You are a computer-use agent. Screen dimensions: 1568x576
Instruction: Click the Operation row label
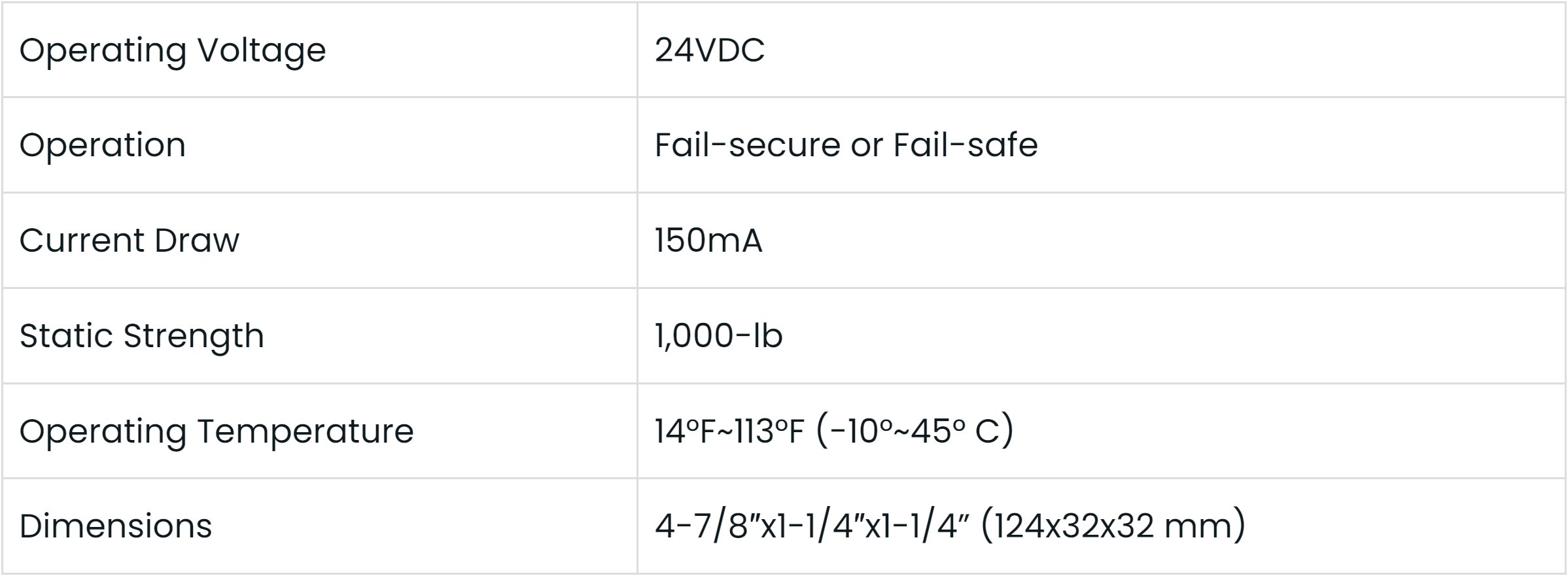(103, 145)
